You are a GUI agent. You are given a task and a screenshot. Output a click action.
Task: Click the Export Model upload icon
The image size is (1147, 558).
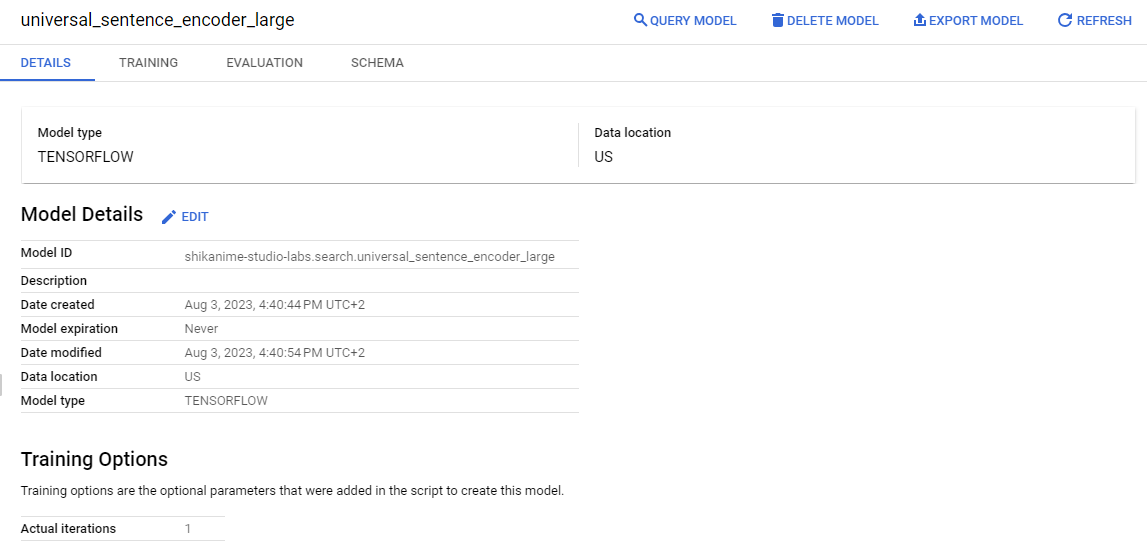(x=920, y=20)
